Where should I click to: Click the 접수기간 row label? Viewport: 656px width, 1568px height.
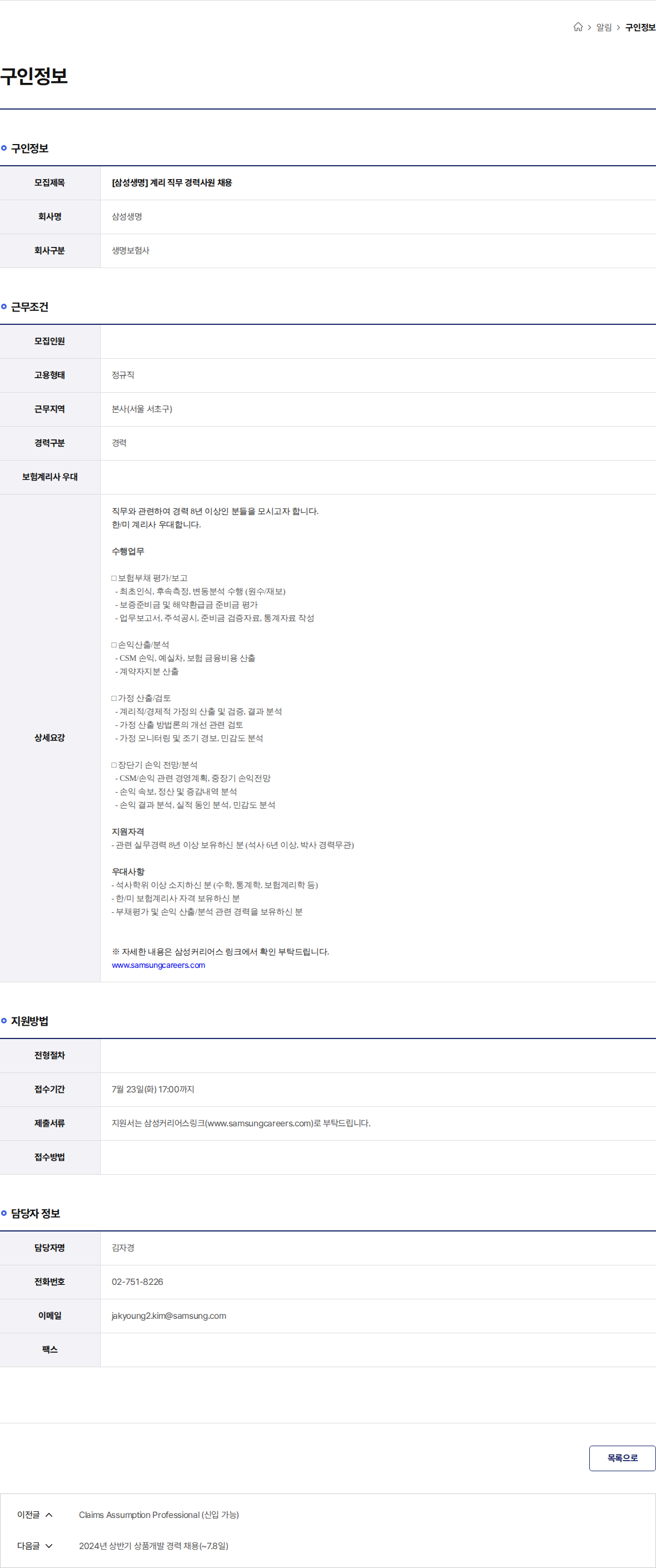point(49,1089)
